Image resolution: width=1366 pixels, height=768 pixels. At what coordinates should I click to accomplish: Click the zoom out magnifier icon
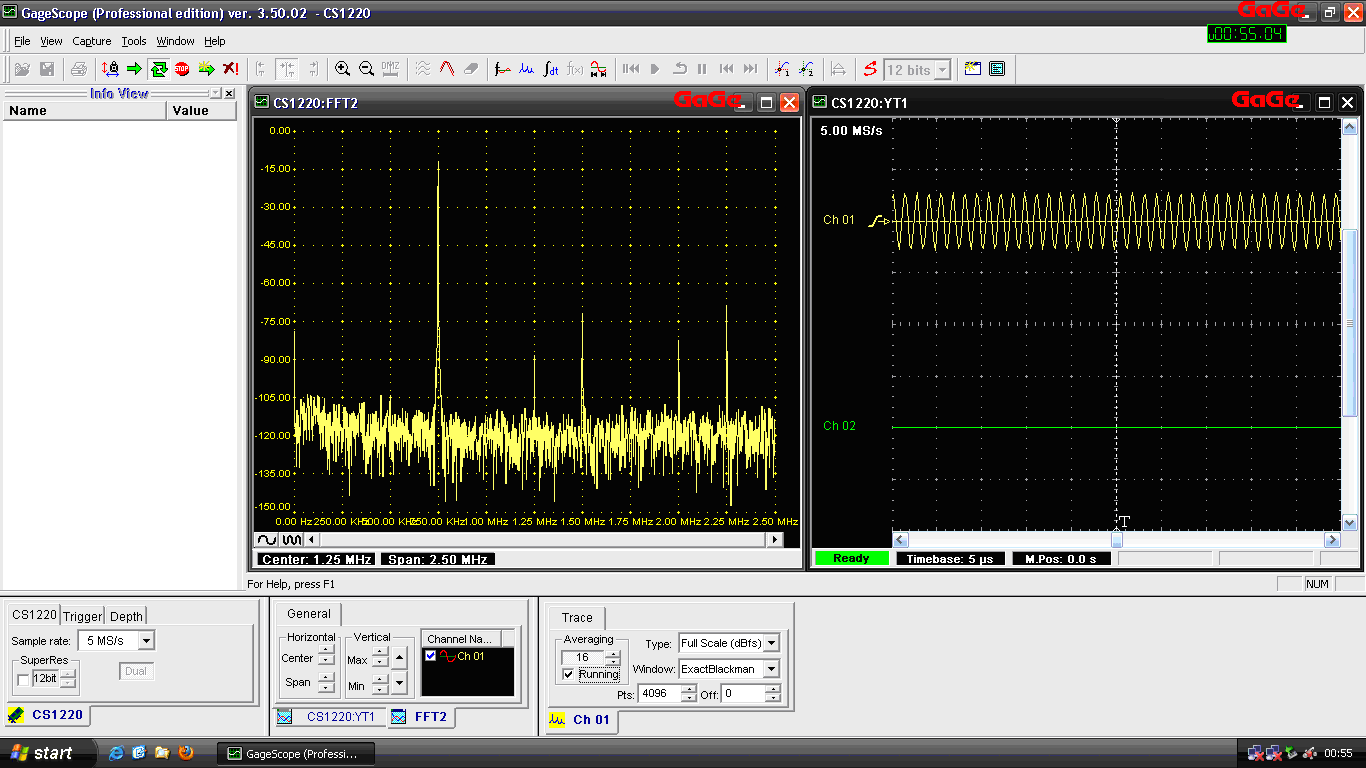[x=366, y=69]
